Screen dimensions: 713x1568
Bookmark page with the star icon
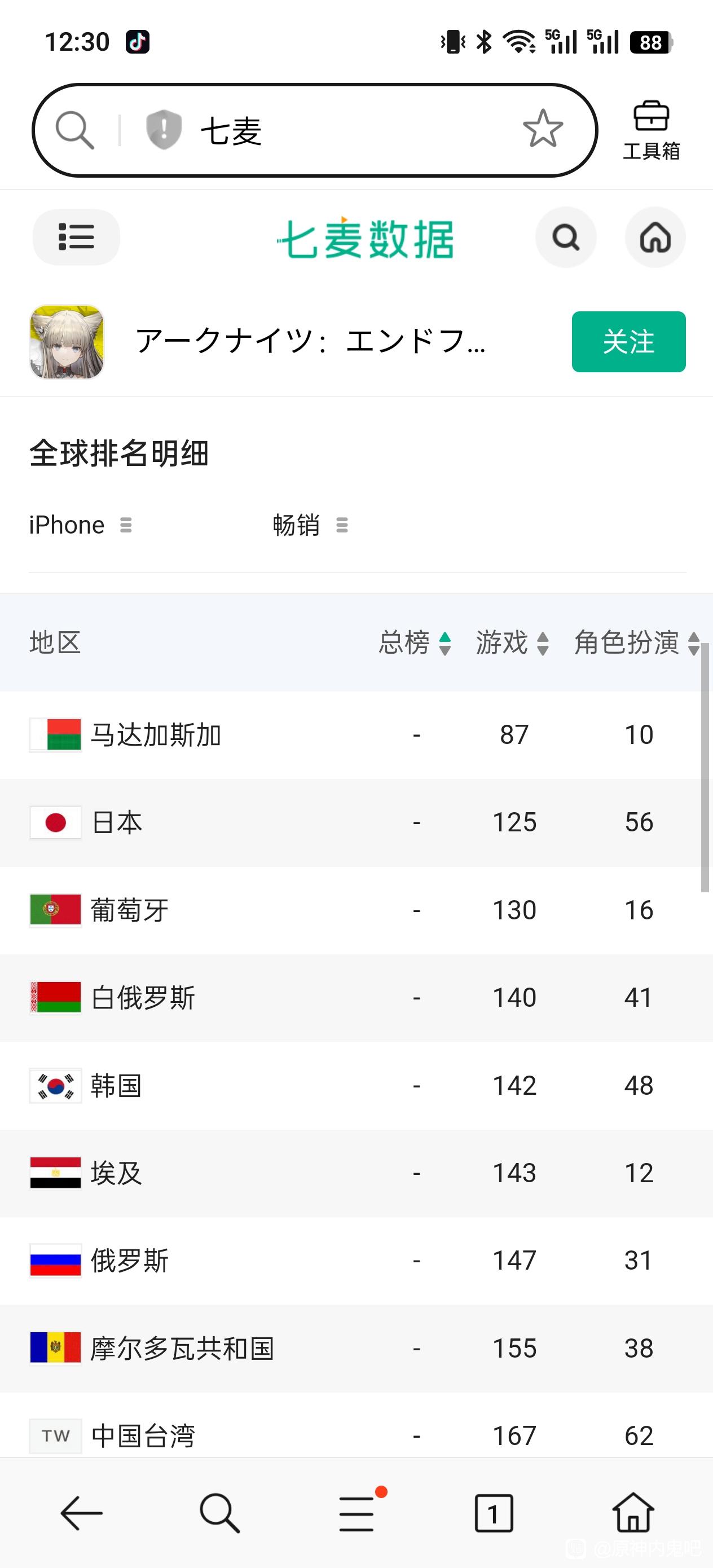point(543,129)
